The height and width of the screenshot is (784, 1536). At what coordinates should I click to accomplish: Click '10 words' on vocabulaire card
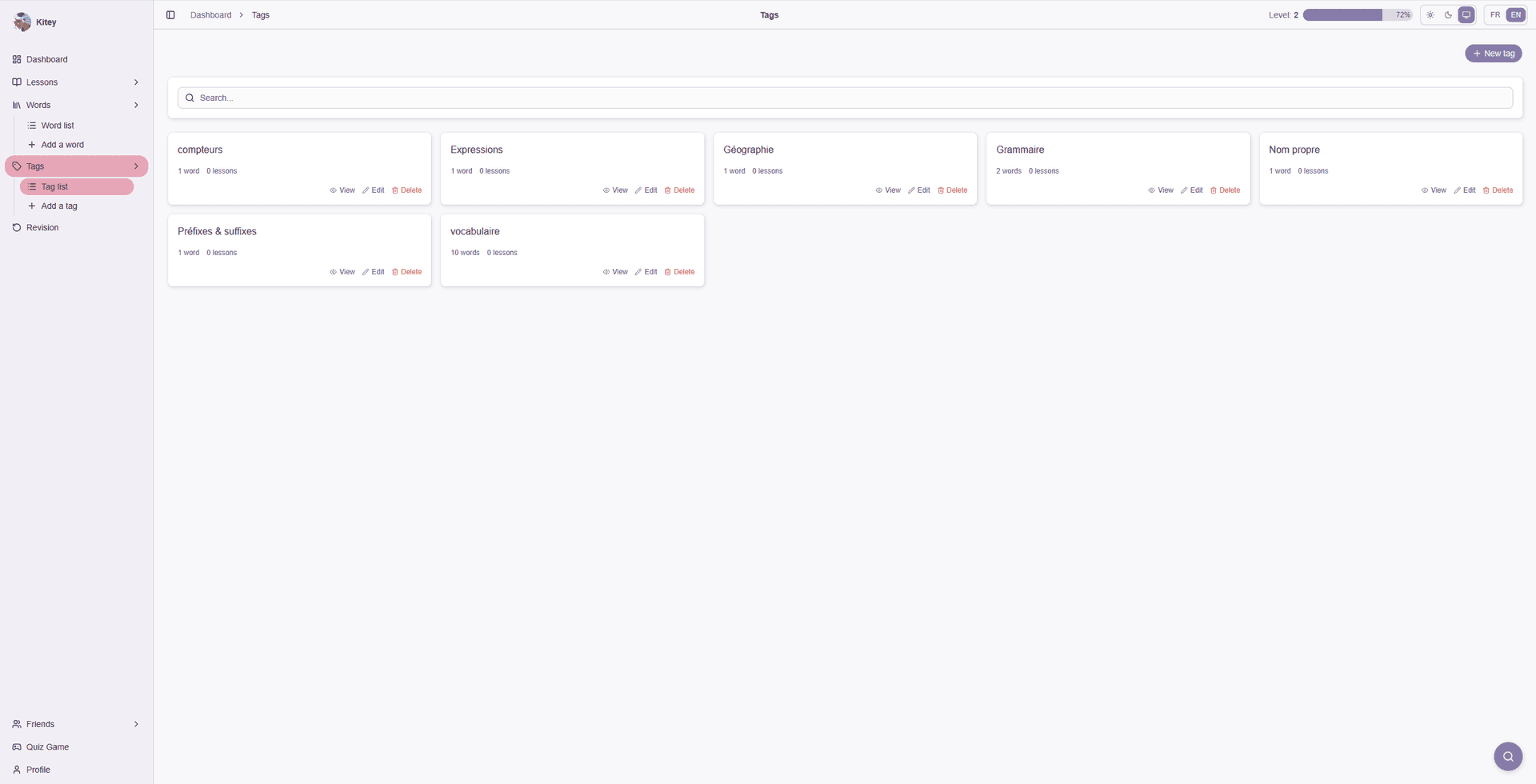coord(465,253)
